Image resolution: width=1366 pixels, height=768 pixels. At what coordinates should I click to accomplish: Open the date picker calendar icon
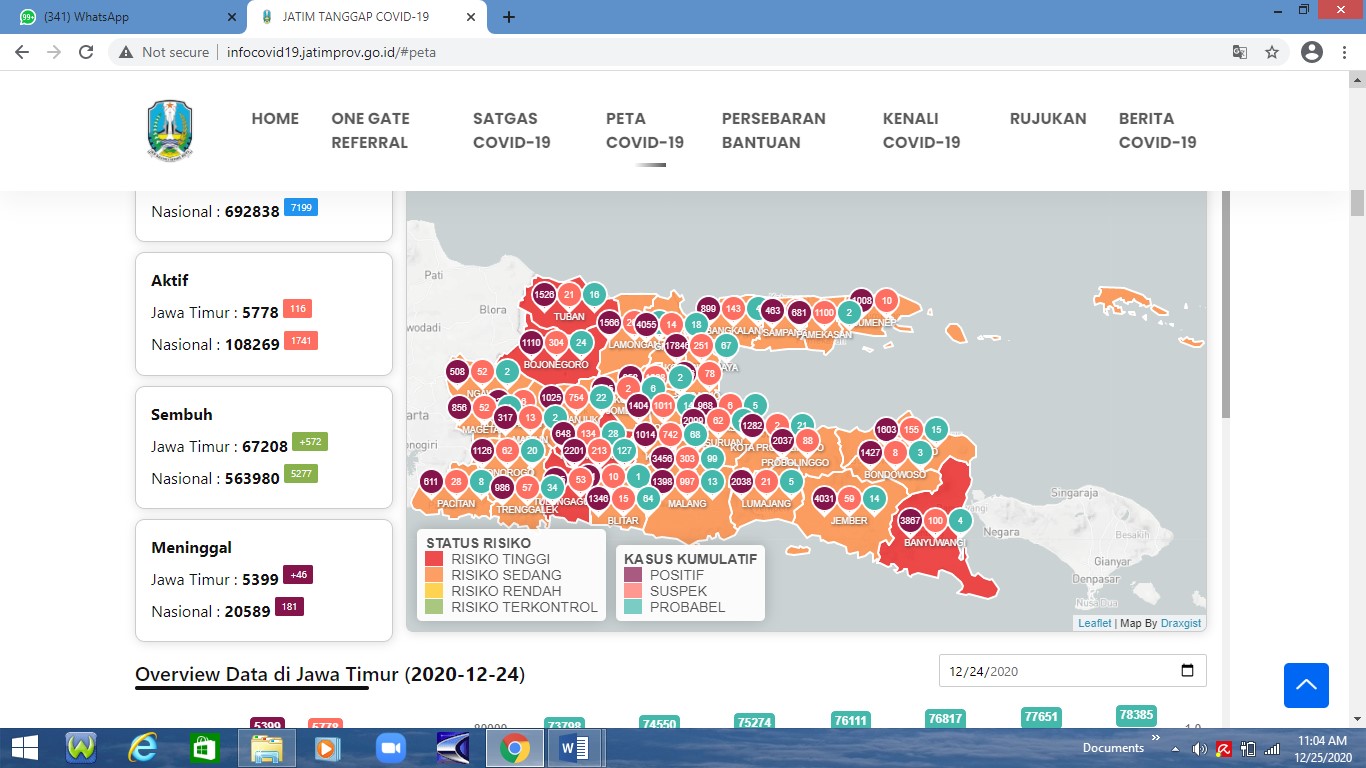click(x=1187, y=671)
